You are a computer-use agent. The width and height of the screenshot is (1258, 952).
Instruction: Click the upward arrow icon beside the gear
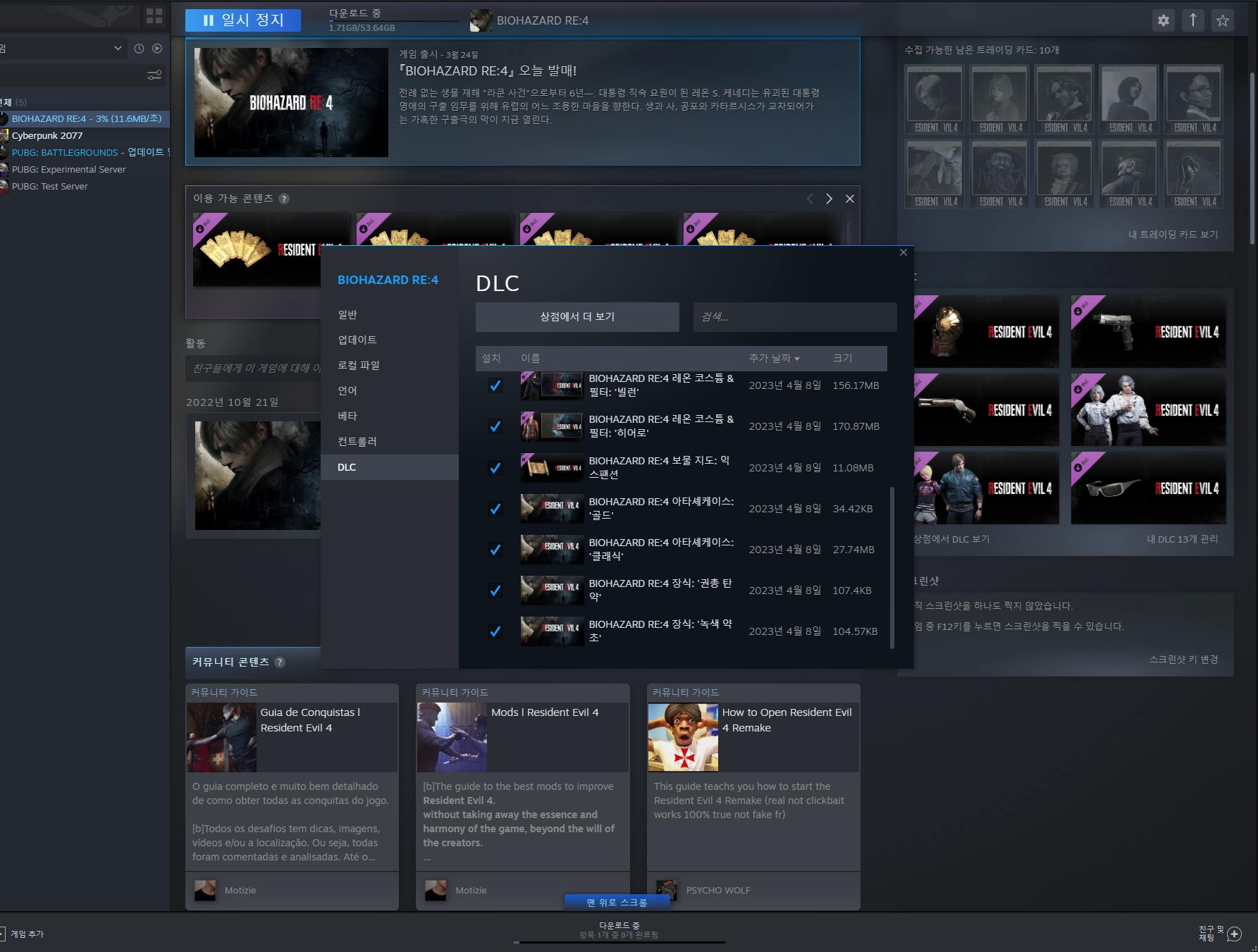pos(1192,20)
